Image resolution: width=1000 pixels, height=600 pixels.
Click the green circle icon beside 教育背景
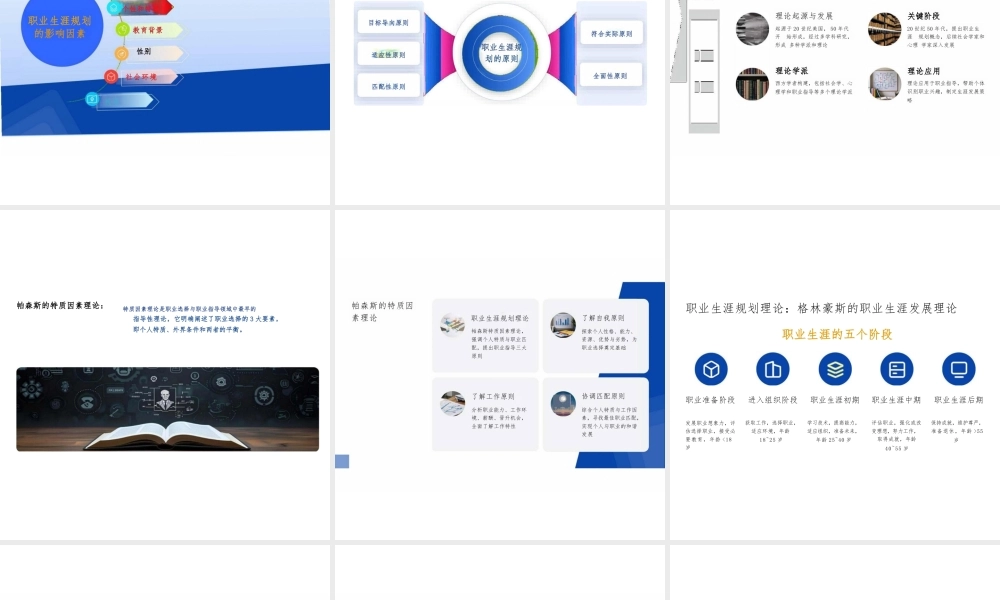point(122,29)
